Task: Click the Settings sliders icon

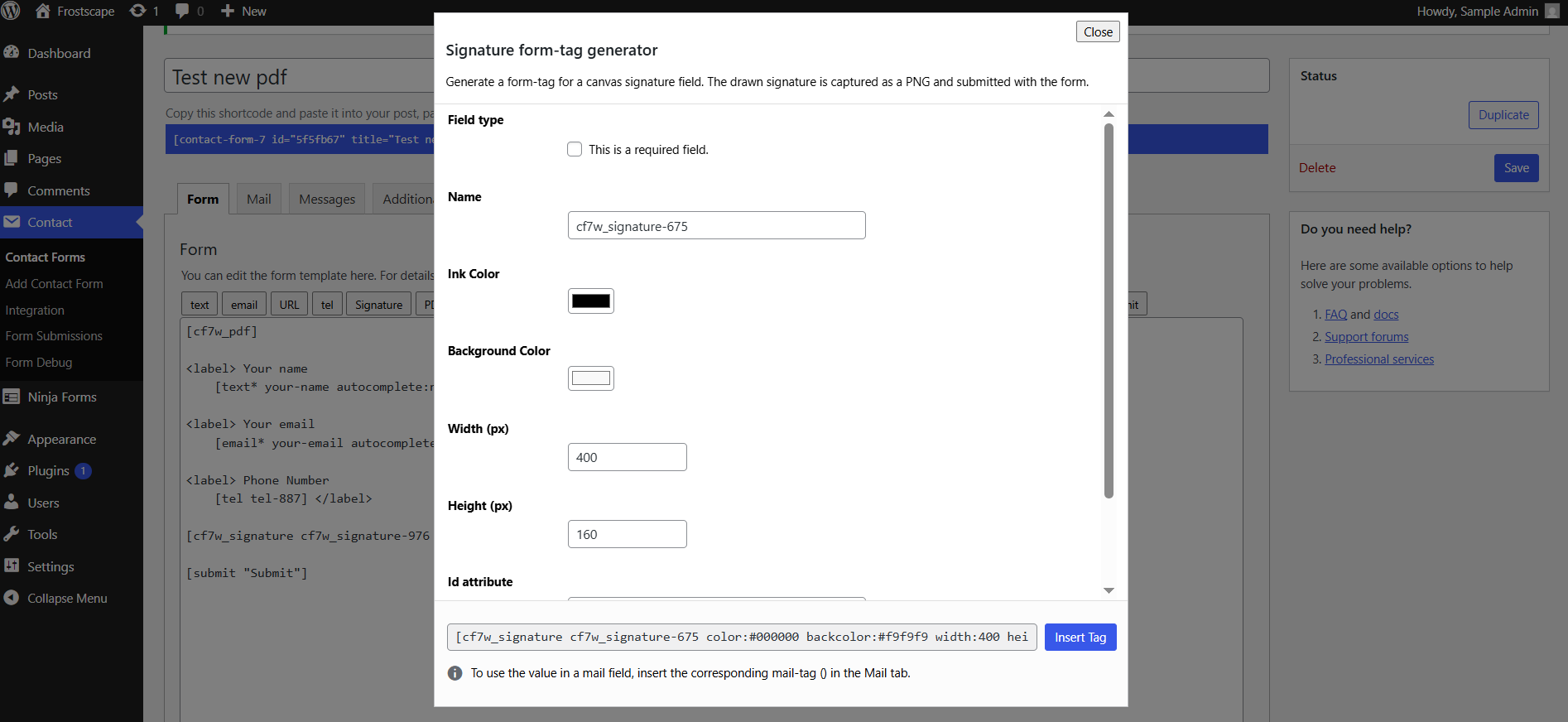Action: coord(12,566)
